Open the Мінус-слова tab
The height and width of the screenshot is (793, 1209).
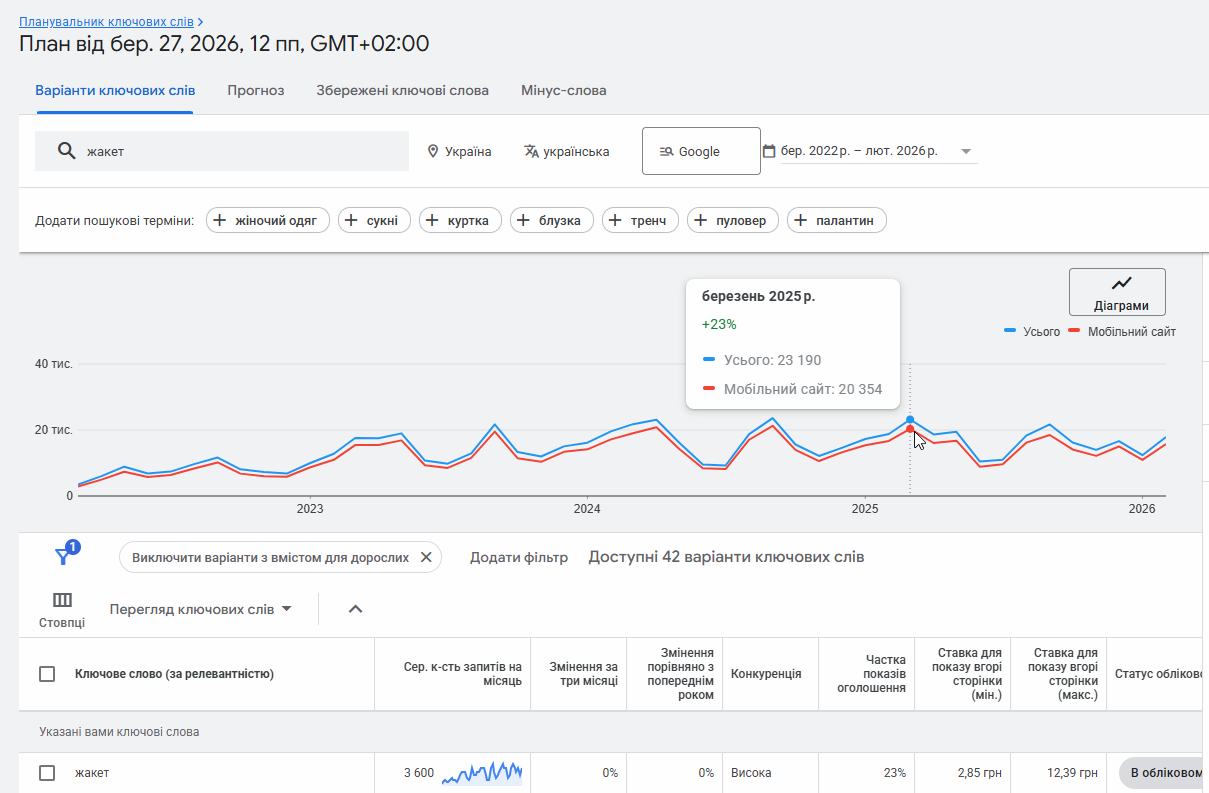coord(563,90)
